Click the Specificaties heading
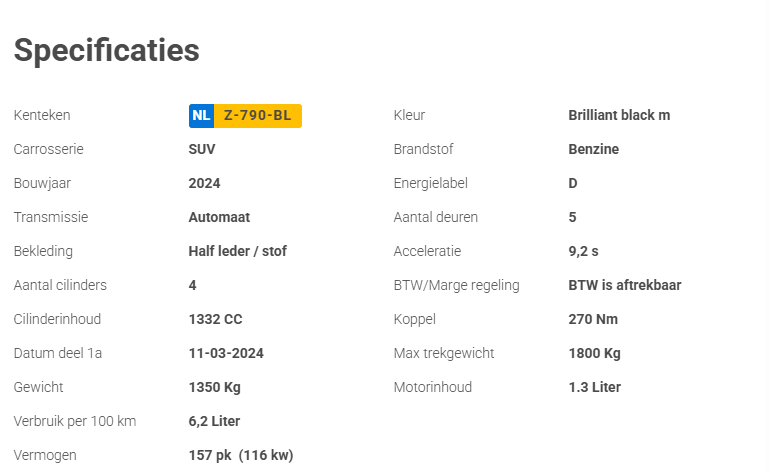The image size is (769, 471). [x=107, y=50]
